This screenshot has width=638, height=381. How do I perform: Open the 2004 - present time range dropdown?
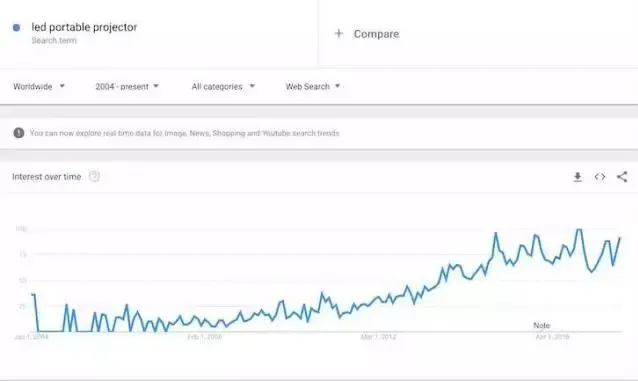click(127, 86)
